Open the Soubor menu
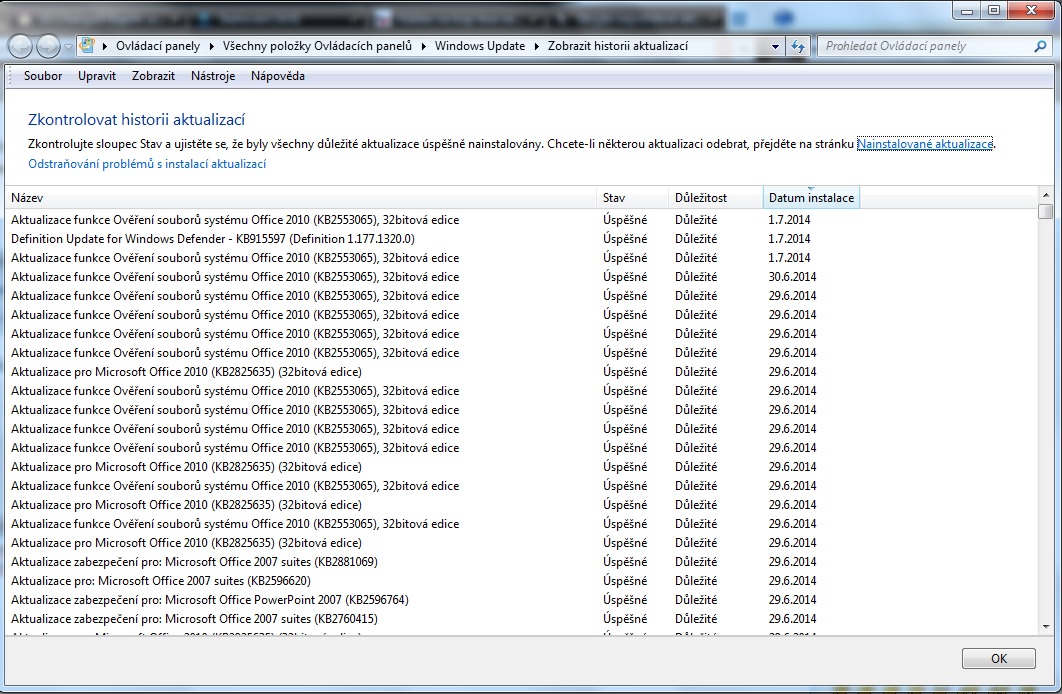Screen dimensions: 1062x694 pos(43,76)
